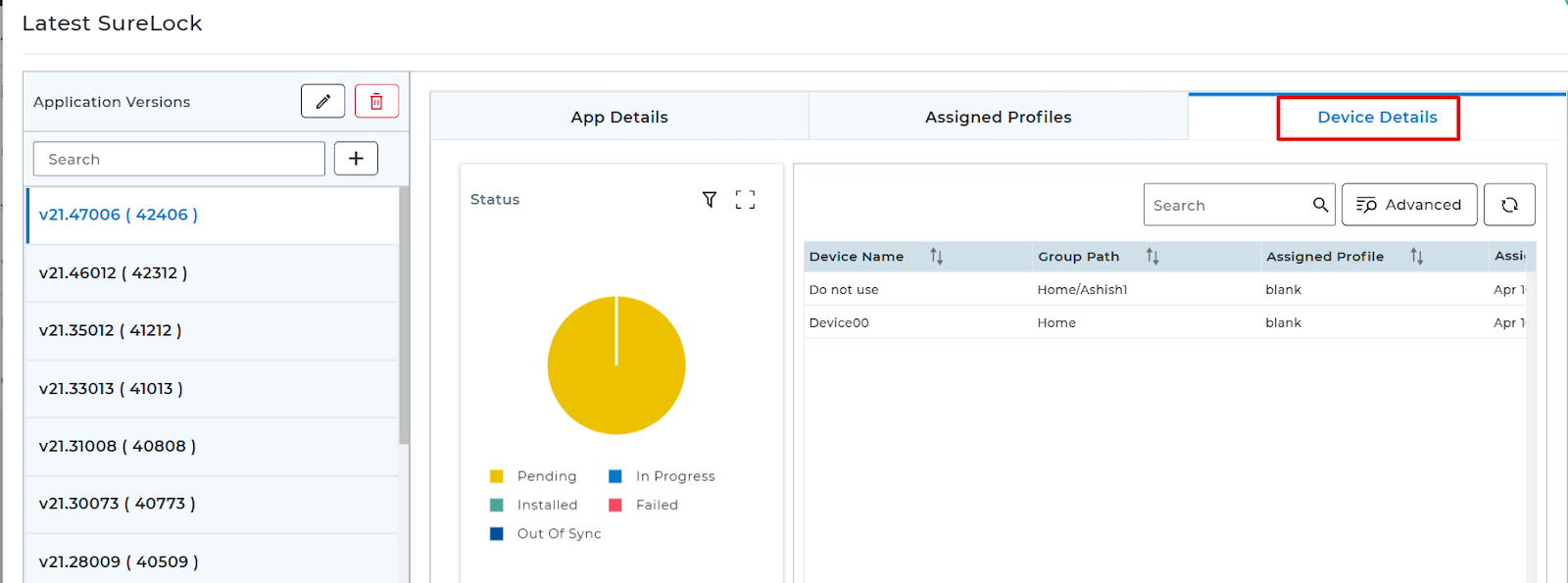
Task: Toggle the Failed legend swatch
Action: coord(615,505)
